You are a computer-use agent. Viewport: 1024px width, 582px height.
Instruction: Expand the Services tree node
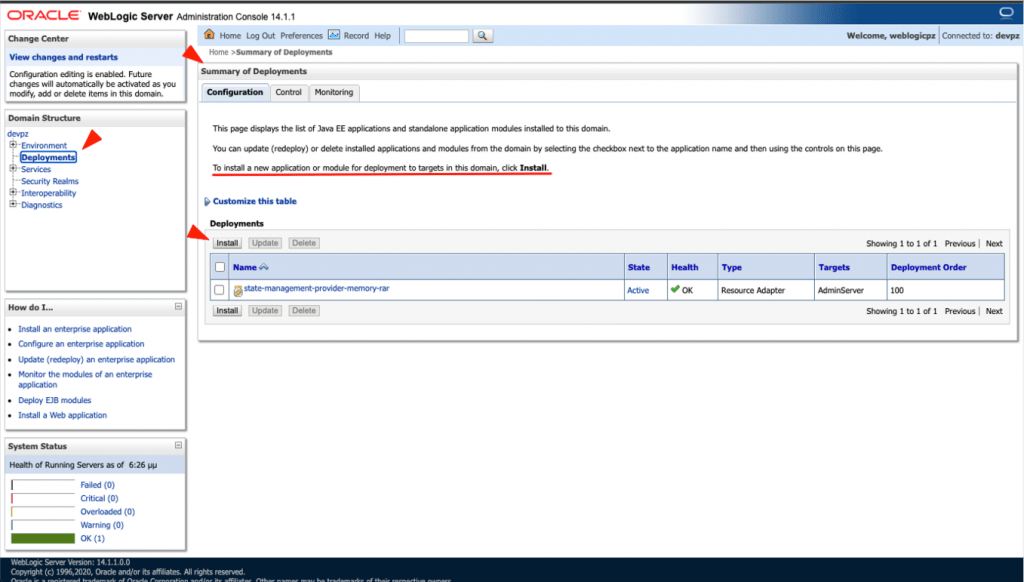tap(13, 169)
